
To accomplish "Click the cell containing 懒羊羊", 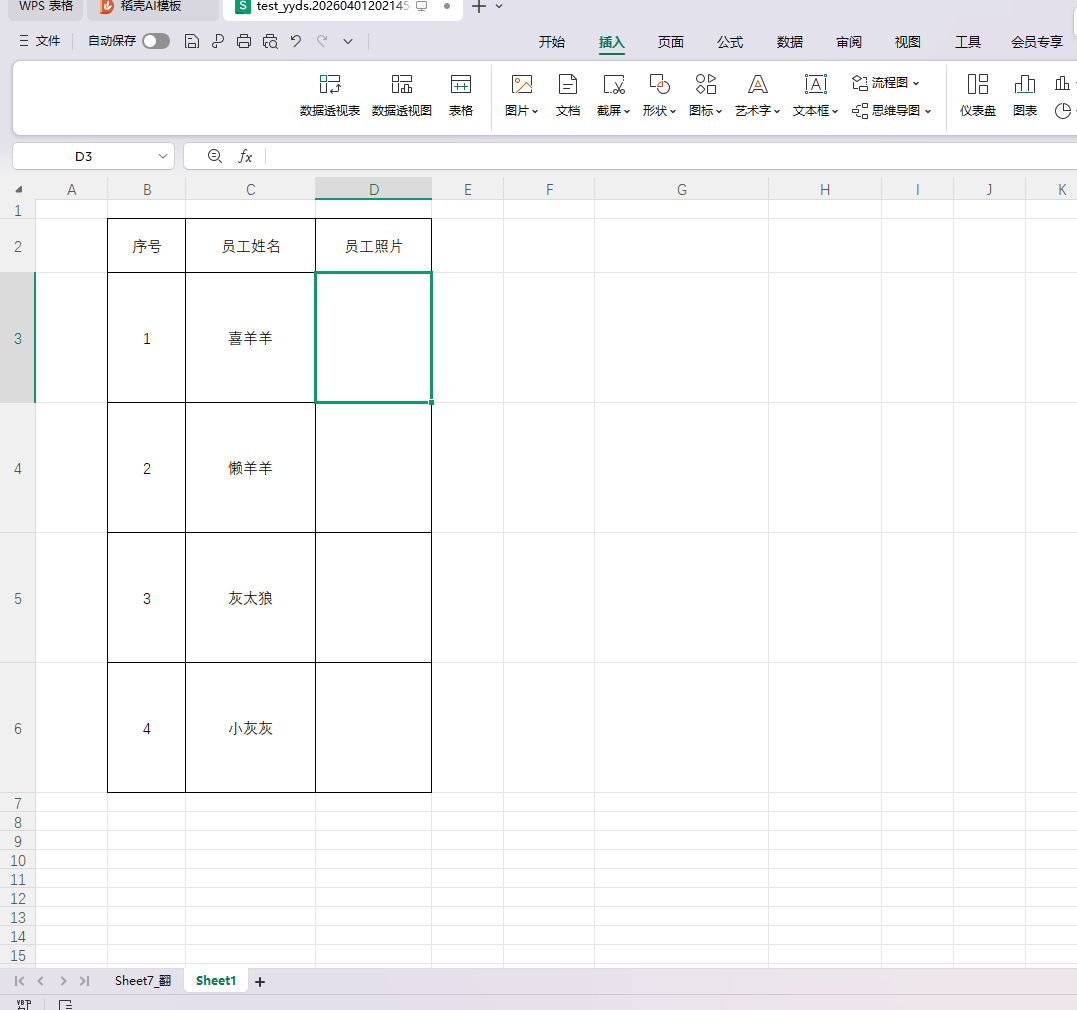I will 251,468.
